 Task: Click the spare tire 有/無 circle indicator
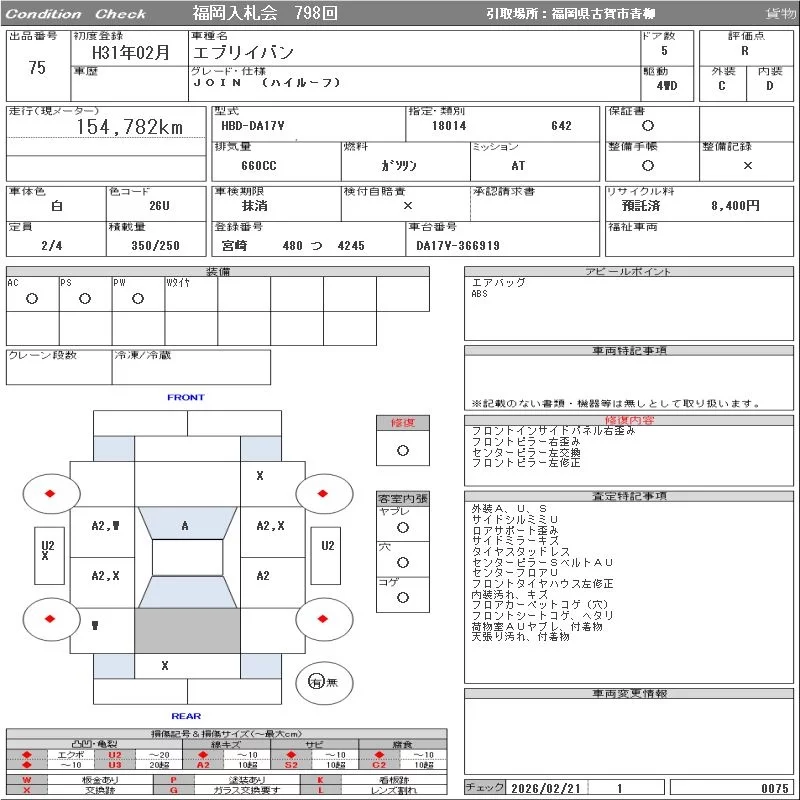tap(317, 682)
